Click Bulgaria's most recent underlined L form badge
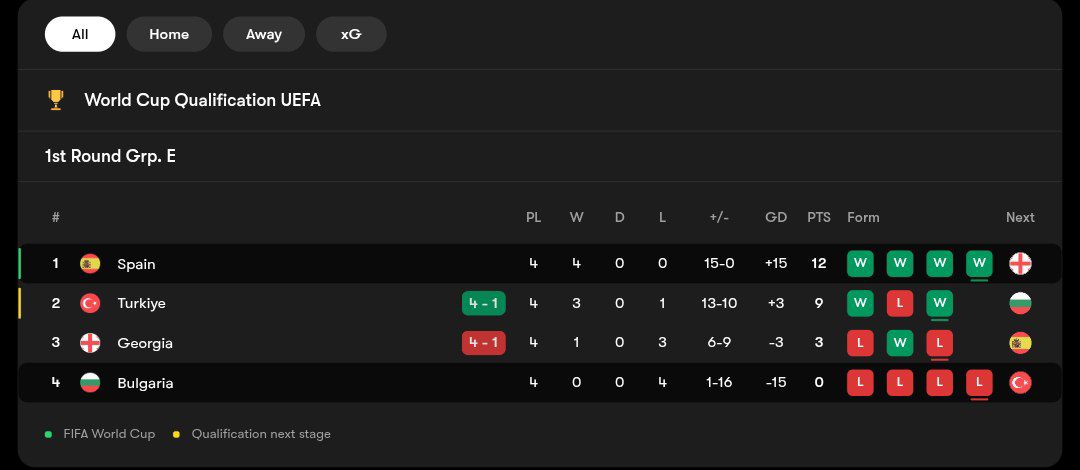 979,382
